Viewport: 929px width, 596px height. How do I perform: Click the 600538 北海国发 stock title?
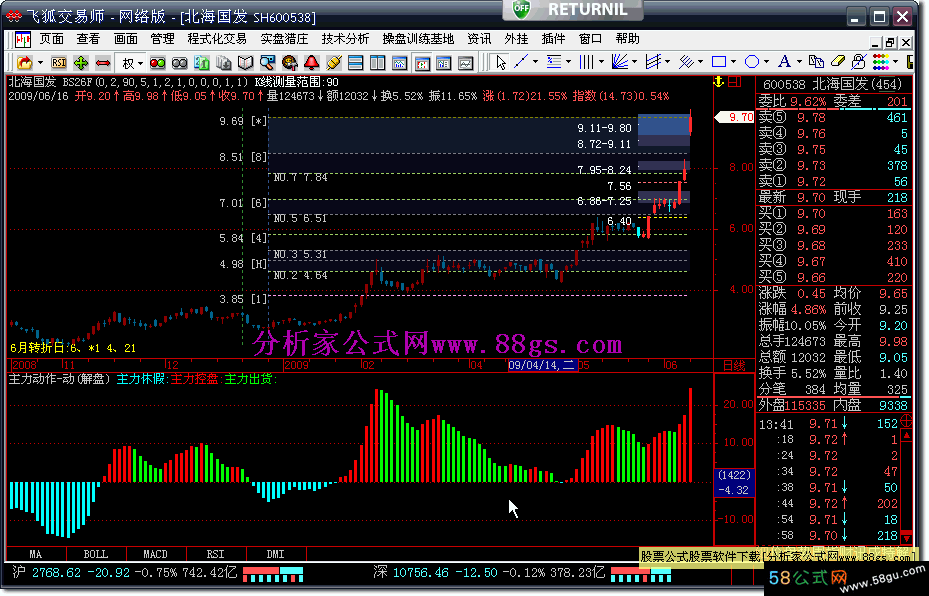pyautogui.click(x=831, y=85)
